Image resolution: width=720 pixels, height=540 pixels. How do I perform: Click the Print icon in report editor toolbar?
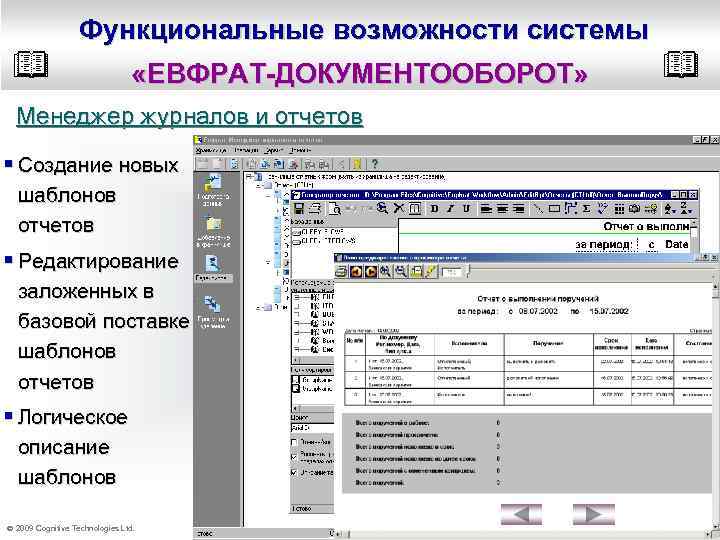coord(315,209)
